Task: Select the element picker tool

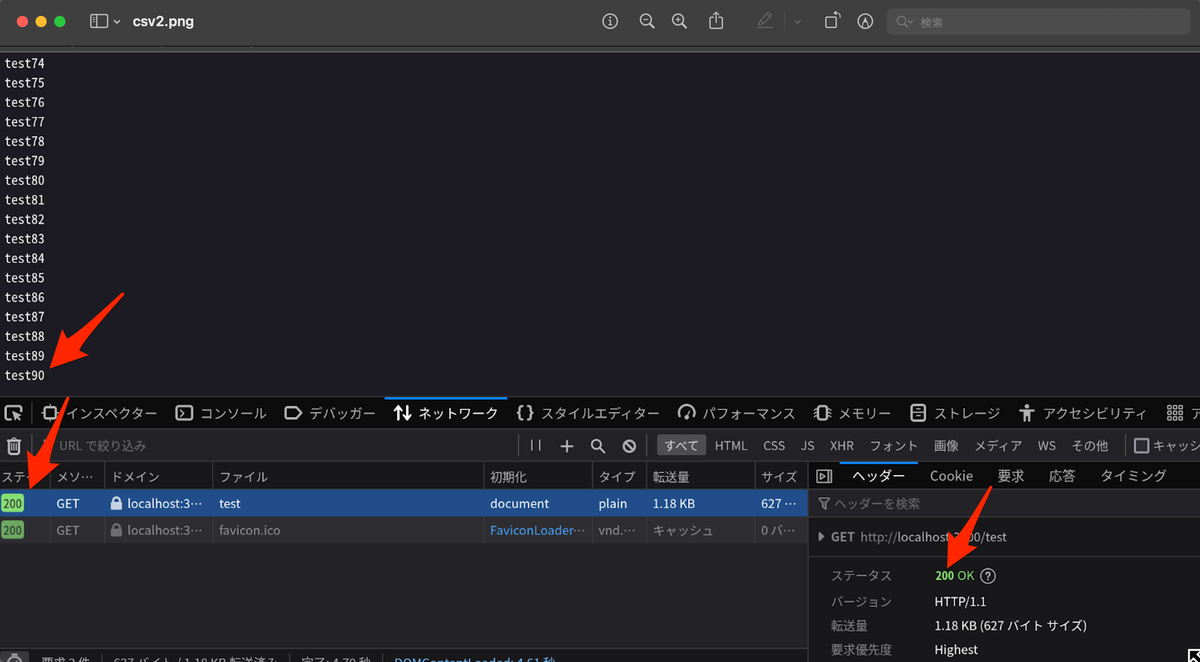Action: 14,412
